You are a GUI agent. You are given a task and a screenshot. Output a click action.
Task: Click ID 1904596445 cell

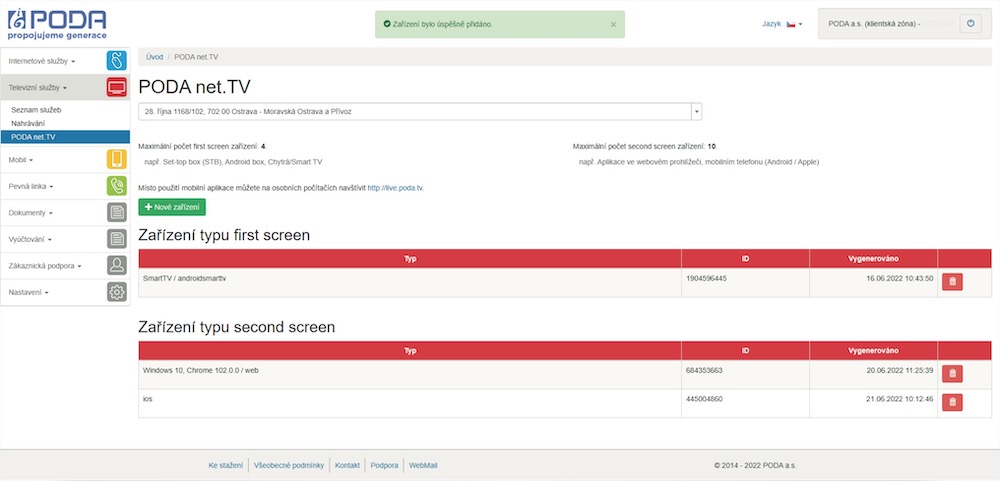tap(745, 283)
